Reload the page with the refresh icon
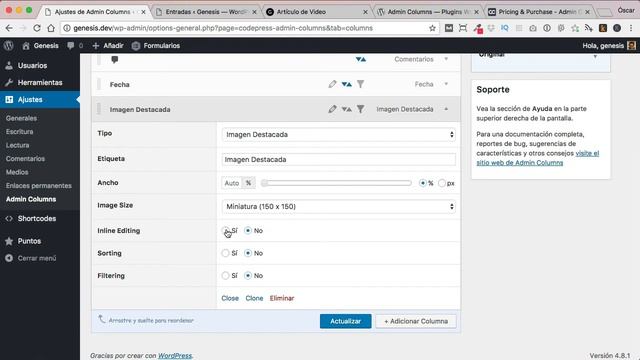 (x=37, y=28)
